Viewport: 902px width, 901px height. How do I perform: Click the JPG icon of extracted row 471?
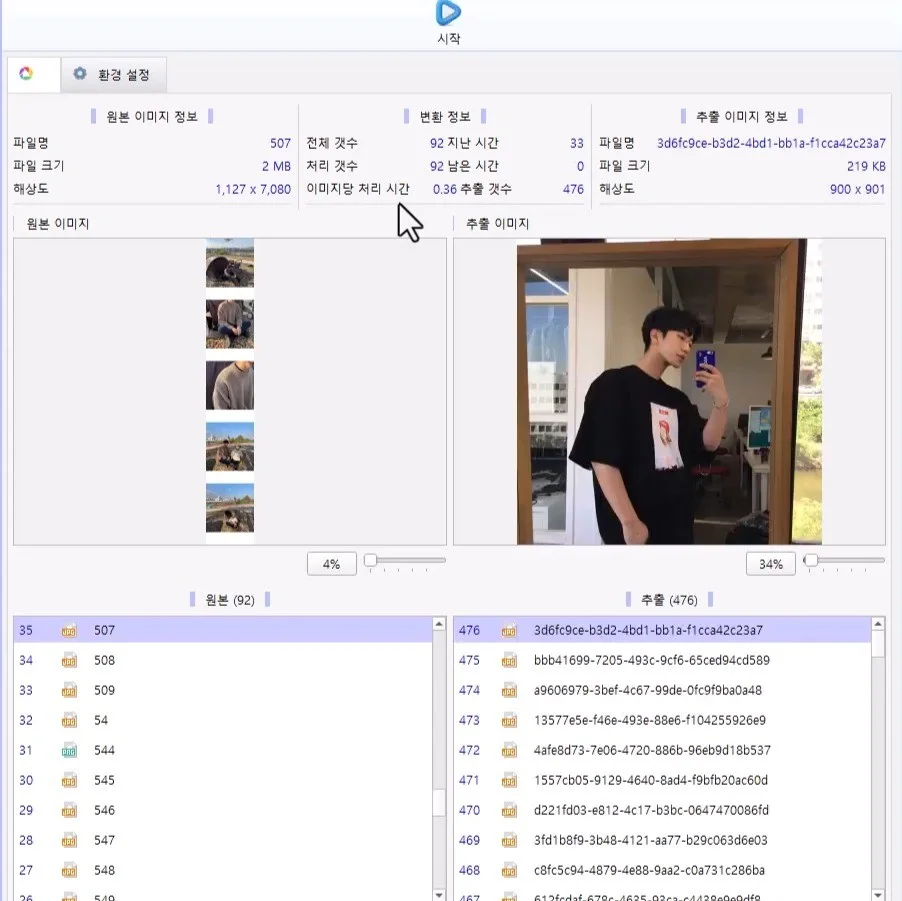coord(509,780)
